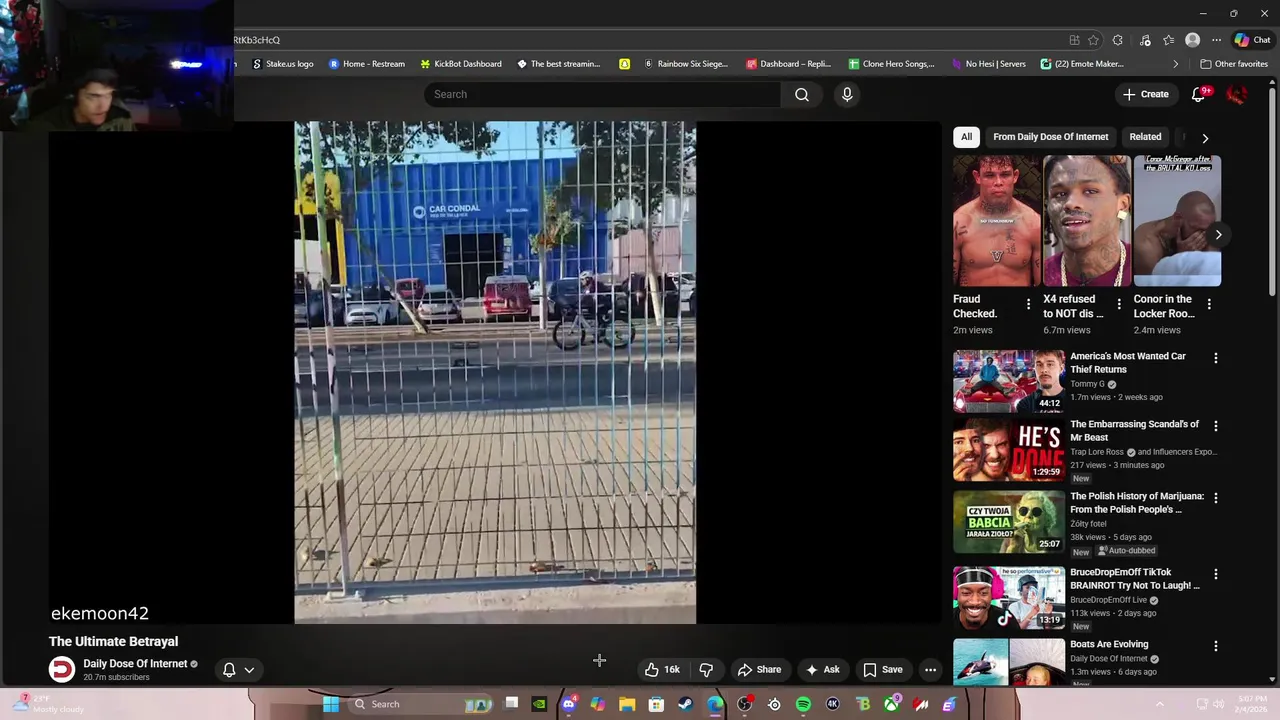Open Edge extensions puzzle icon
Image resolution: width=1280 pixels, height=720 pixels.
[x=1117, y=40]
